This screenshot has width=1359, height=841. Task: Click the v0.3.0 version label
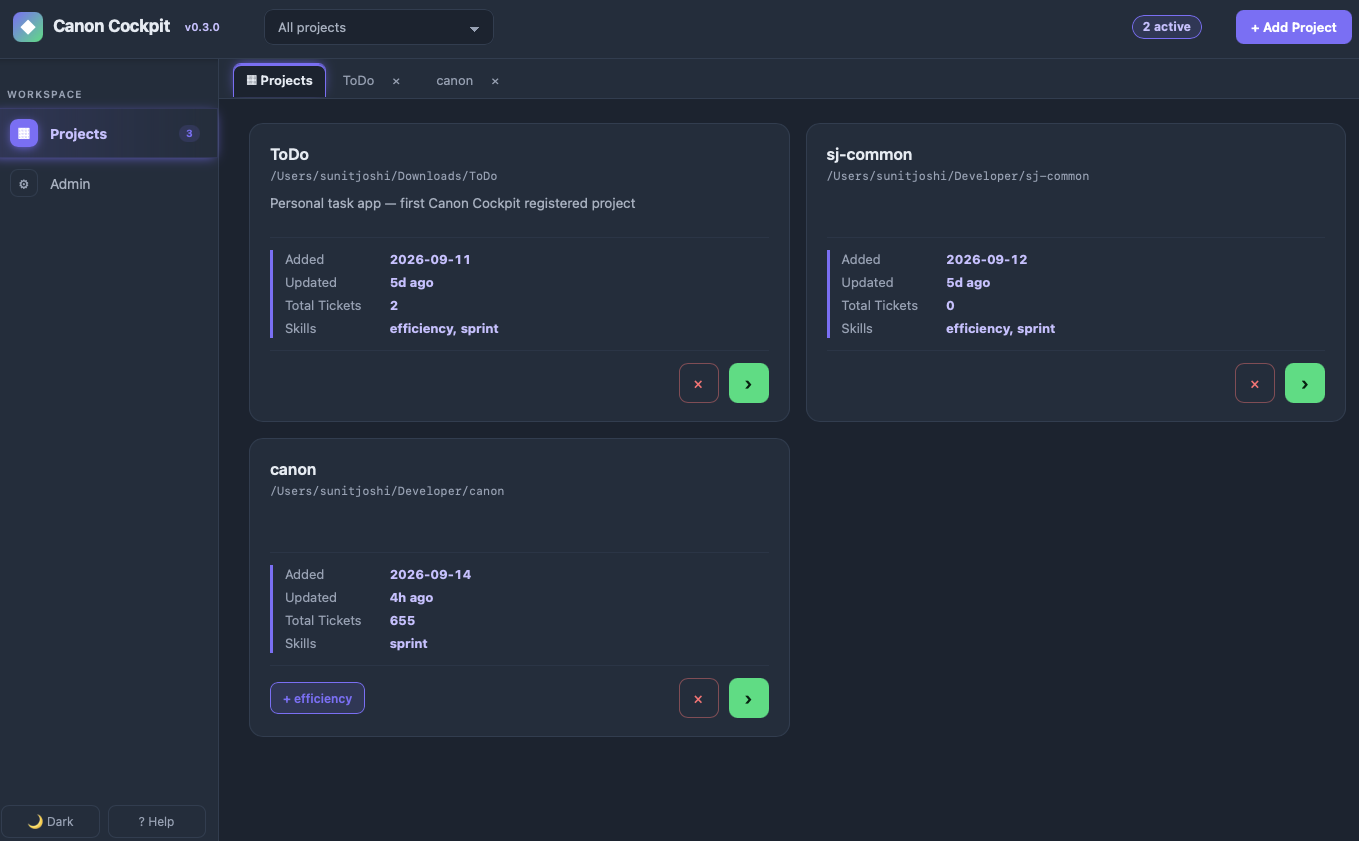pos(202,28)
